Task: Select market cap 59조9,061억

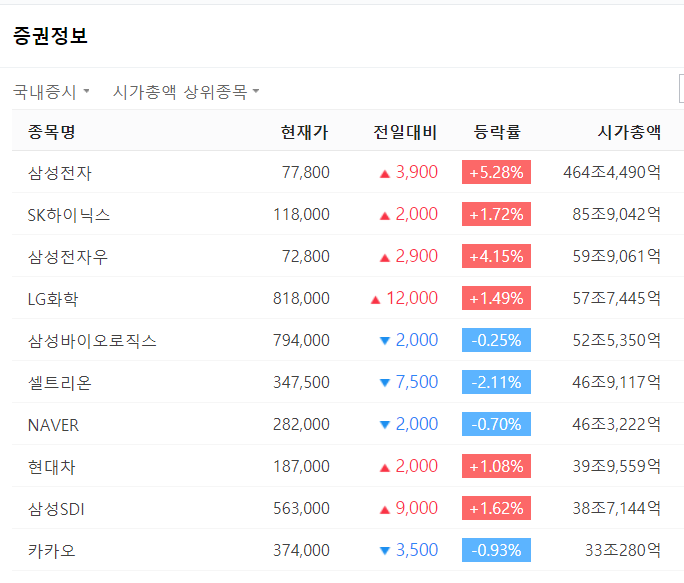Action: pyautogui.click(x=616, y=256)
